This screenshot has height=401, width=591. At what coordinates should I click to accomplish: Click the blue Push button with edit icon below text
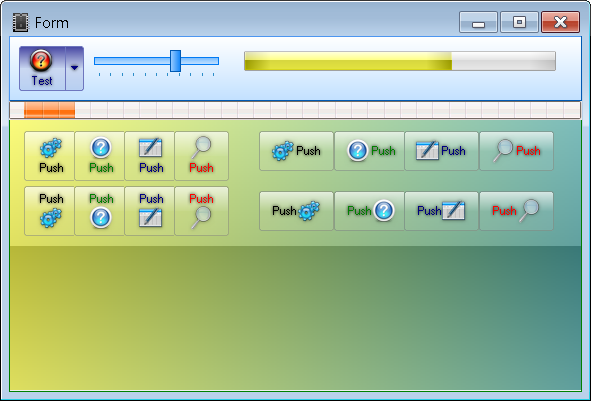point(150,211)
